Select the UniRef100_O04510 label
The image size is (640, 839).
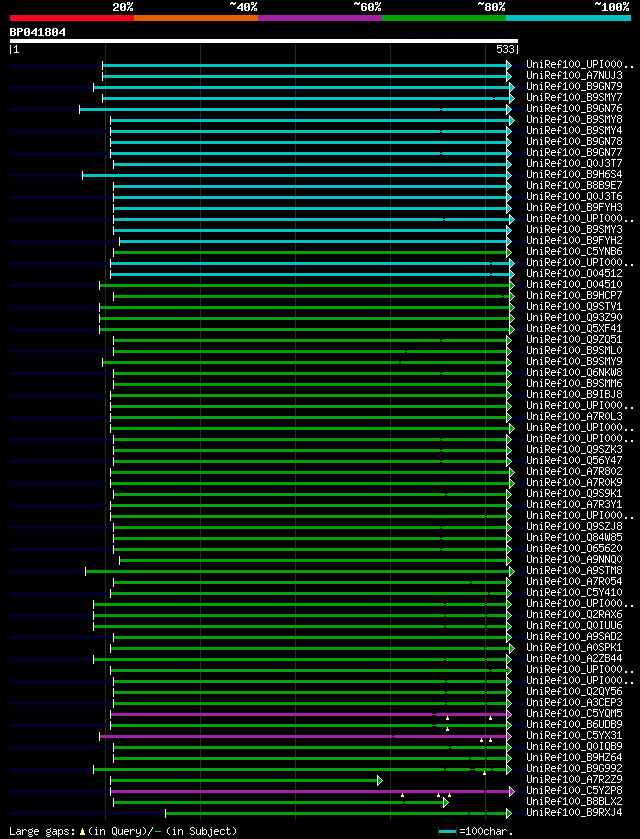(x=574, y=284)
